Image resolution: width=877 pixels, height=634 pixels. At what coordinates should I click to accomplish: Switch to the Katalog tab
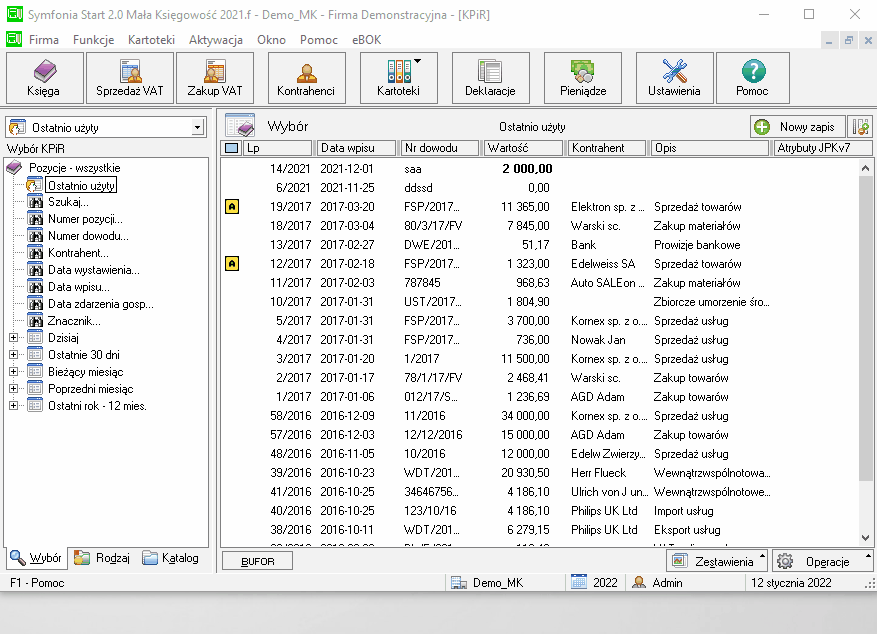(x=171, y=558)
